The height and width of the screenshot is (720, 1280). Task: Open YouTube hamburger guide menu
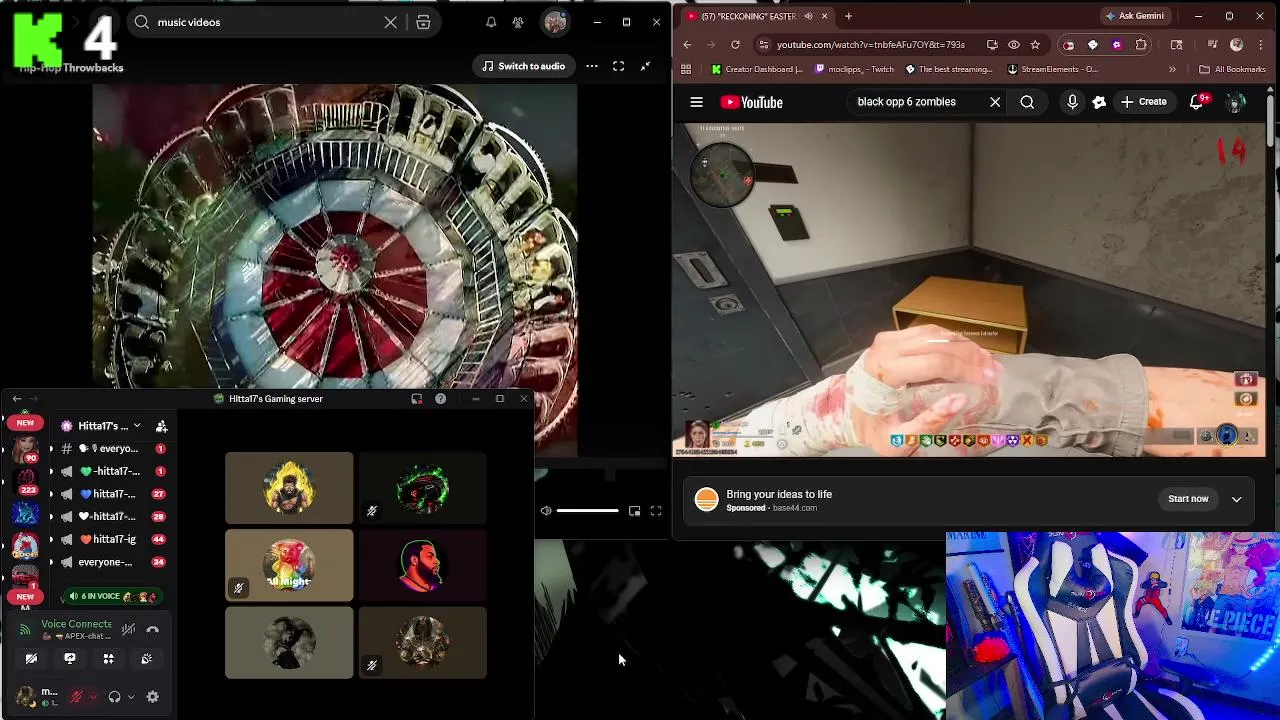(697, 102)
